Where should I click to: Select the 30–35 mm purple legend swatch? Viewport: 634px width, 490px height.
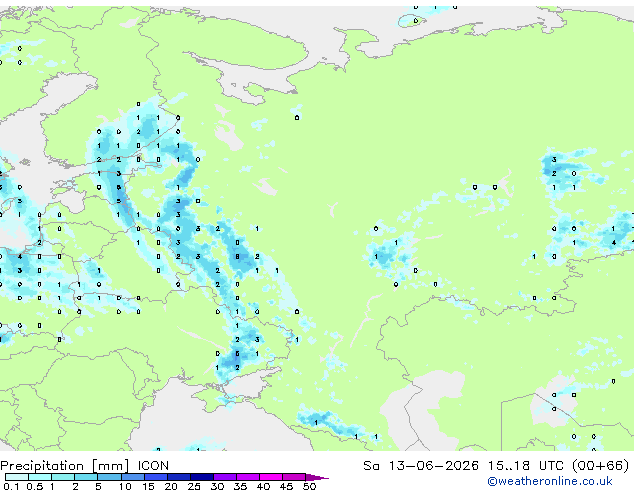[x=224, y=477]
